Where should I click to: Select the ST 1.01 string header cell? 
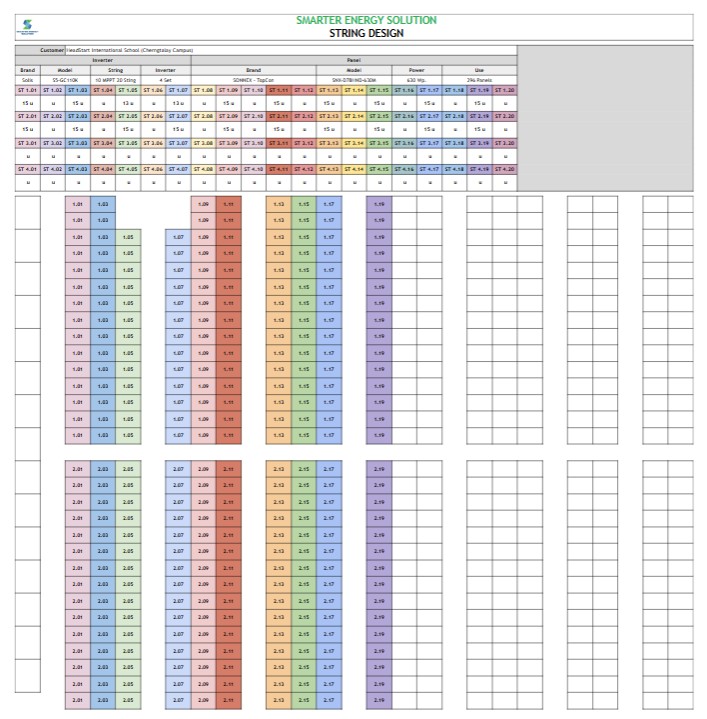27,90
